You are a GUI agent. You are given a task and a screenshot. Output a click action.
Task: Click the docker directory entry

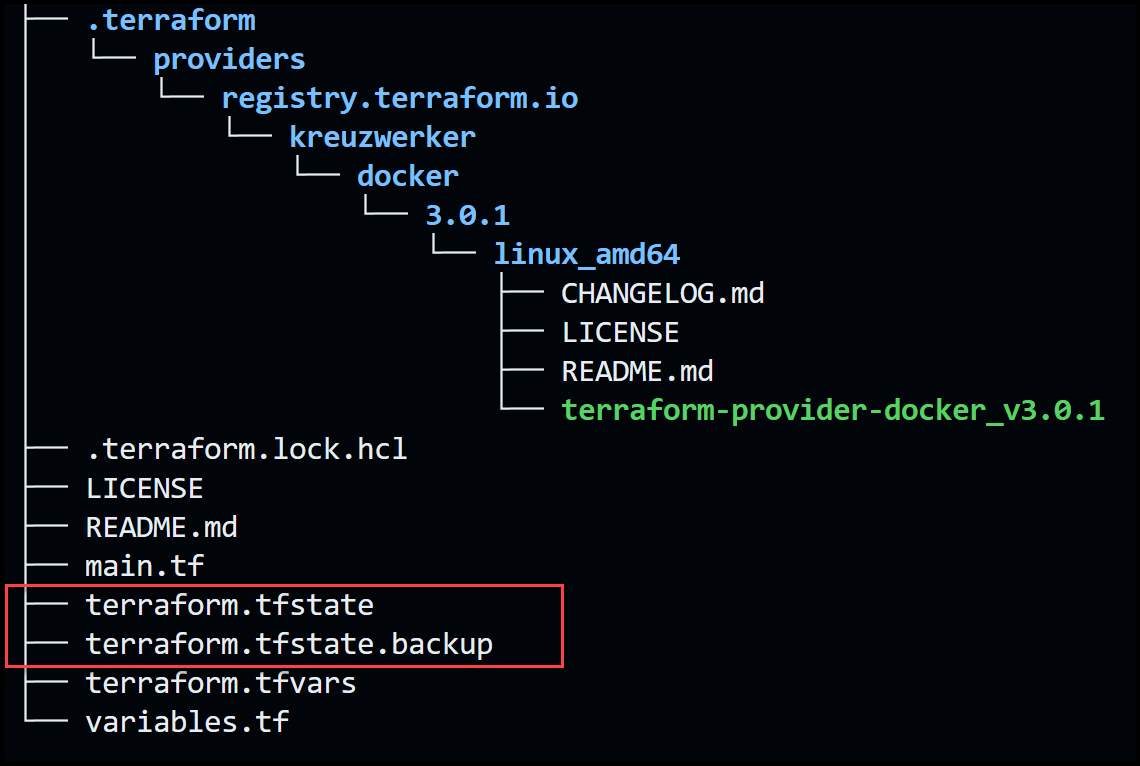(408, 176)
